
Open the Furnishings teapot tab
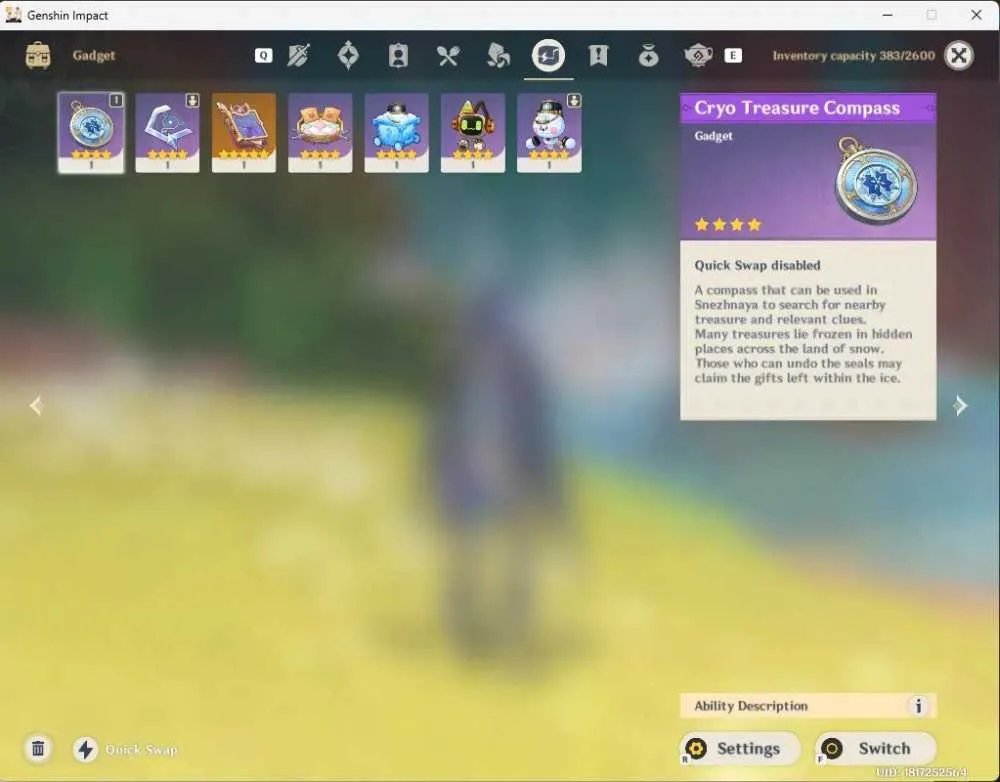(698, 55)
